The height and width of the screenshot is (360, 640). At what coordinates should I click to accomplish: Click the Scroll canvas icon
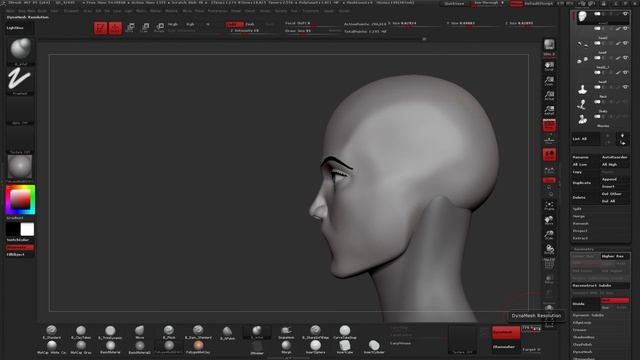[549, 66]
